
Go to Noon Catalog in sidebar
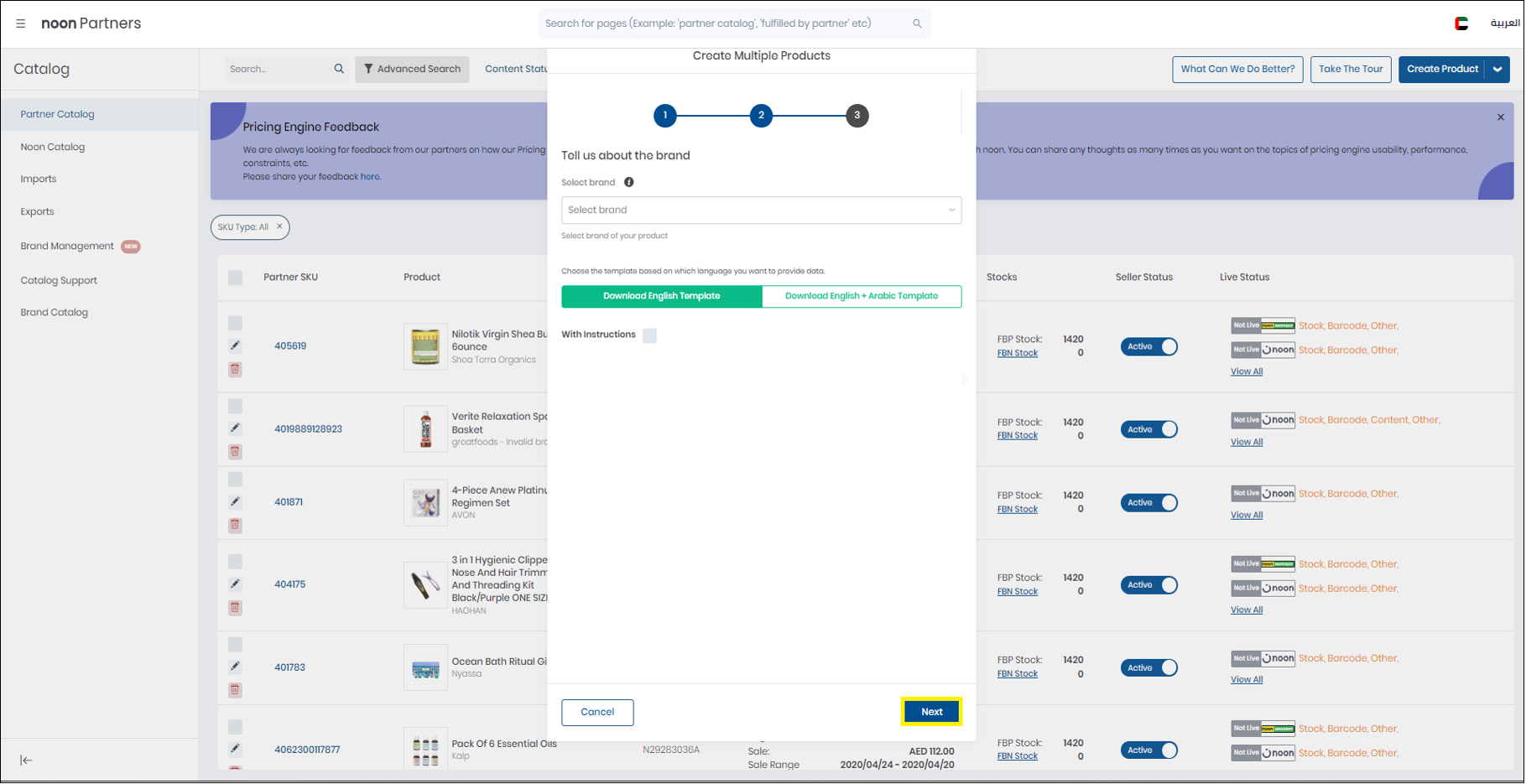click(x=53, y=147)
